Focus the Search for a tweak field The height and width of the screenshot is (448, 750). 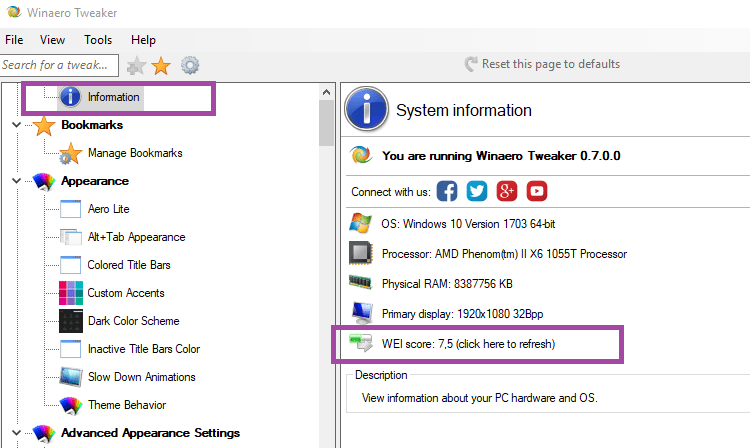[59, 65]
